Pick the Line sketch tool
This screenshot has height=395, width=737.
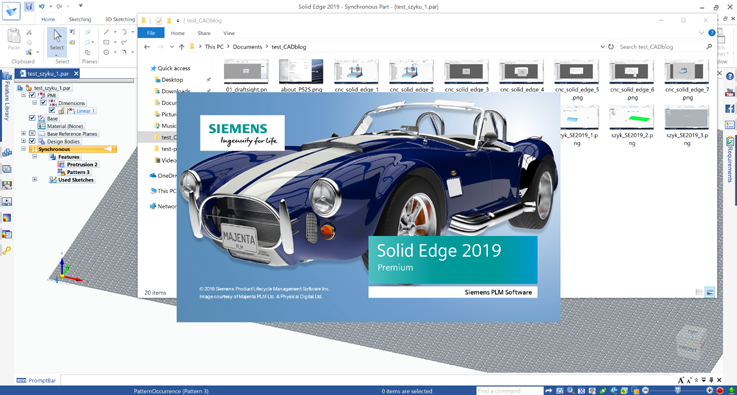(x=106, y=32)
